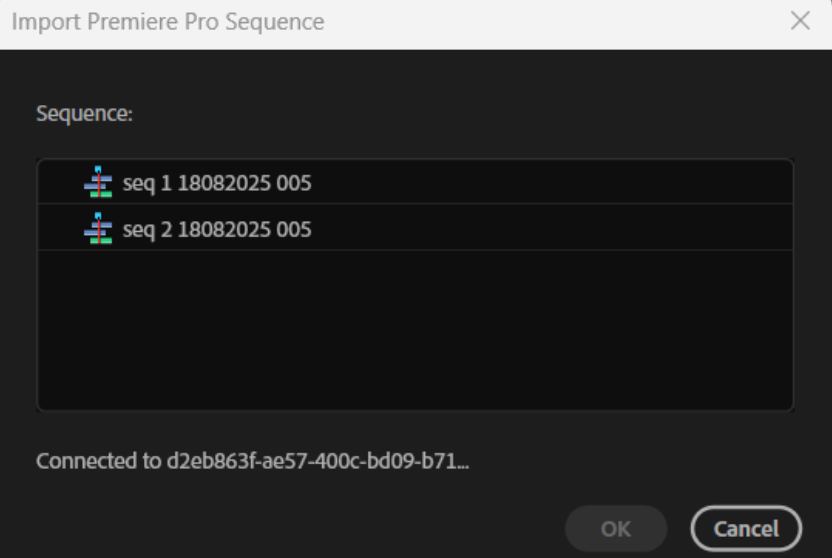This screenshot has width=832, height=558.
Task: Click blank space right of seq 1 name
Action: tap(552, 182)
